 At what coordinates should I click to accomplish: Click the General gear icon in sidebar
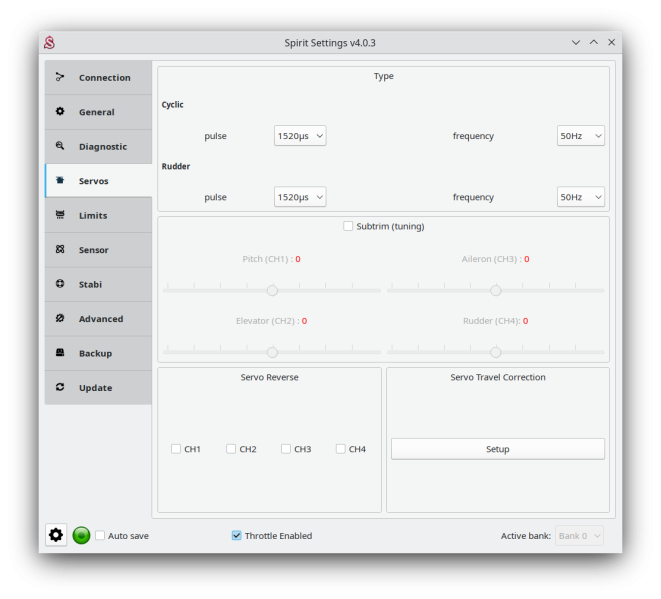[x=60, y=112]
